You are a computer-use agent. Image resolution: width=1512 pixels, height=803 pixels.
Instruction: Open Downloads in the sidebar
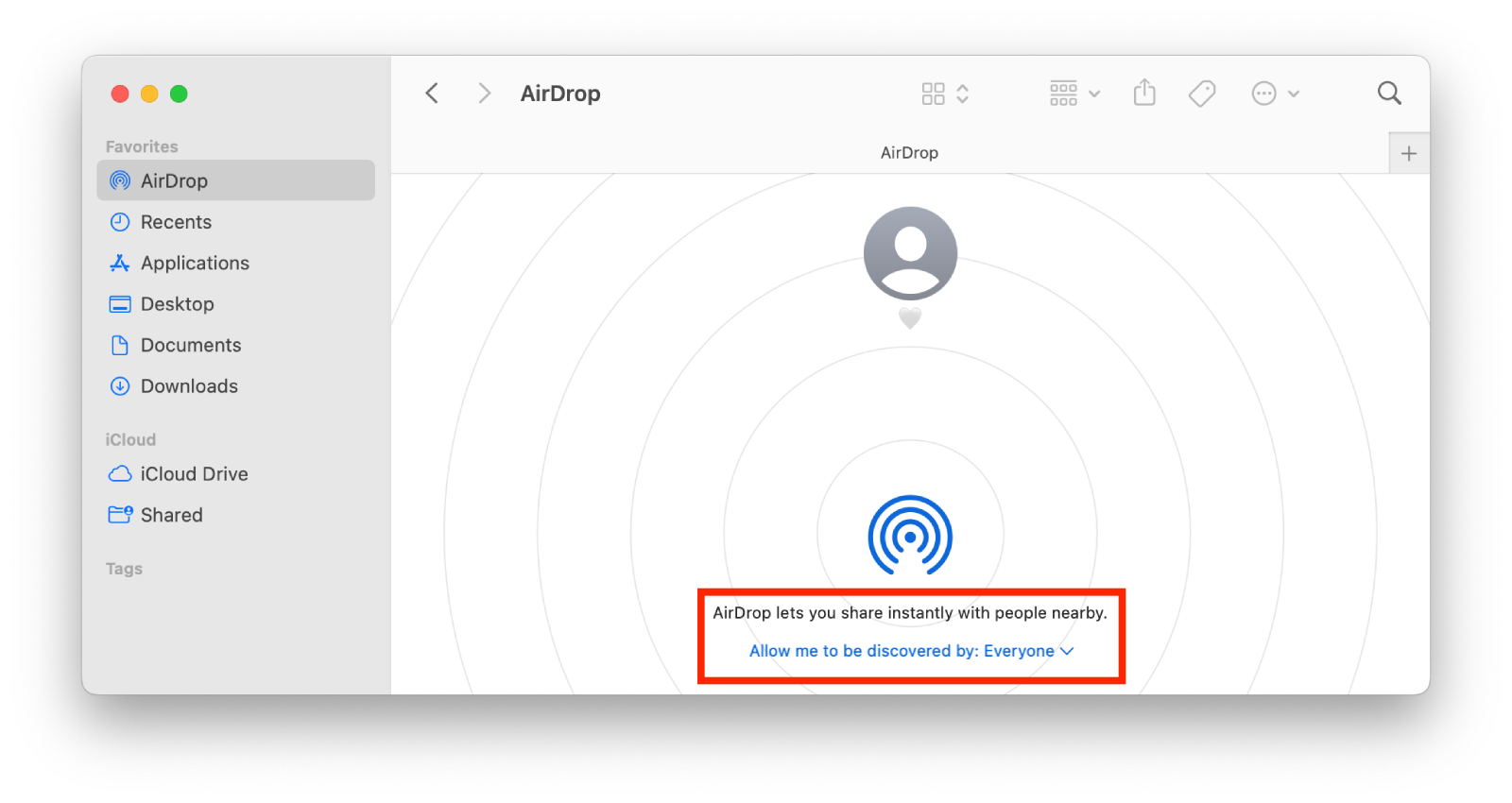236,386
